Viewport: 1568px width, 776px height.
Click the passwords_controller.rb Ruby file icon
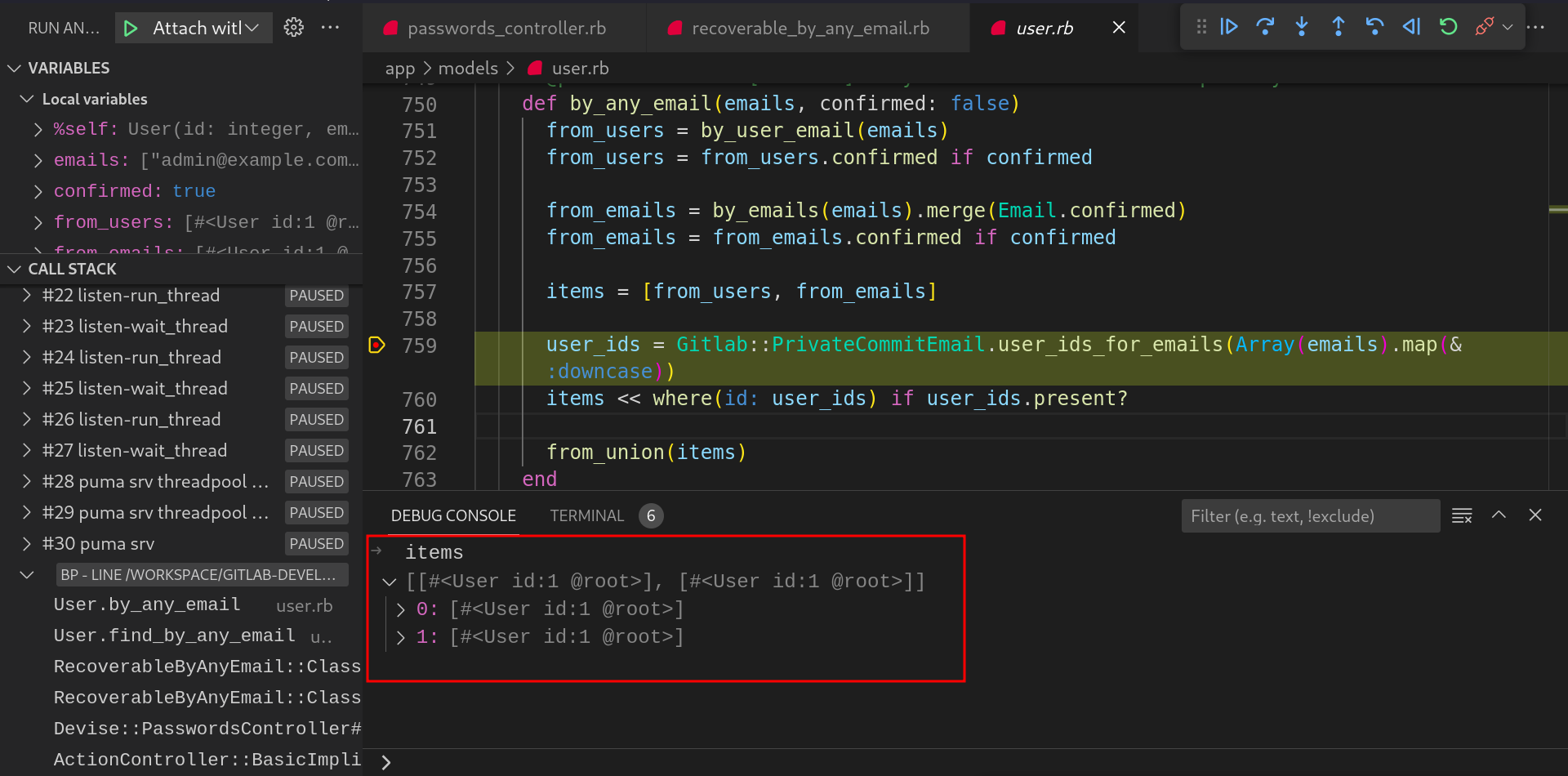click(x=390, y=29)
